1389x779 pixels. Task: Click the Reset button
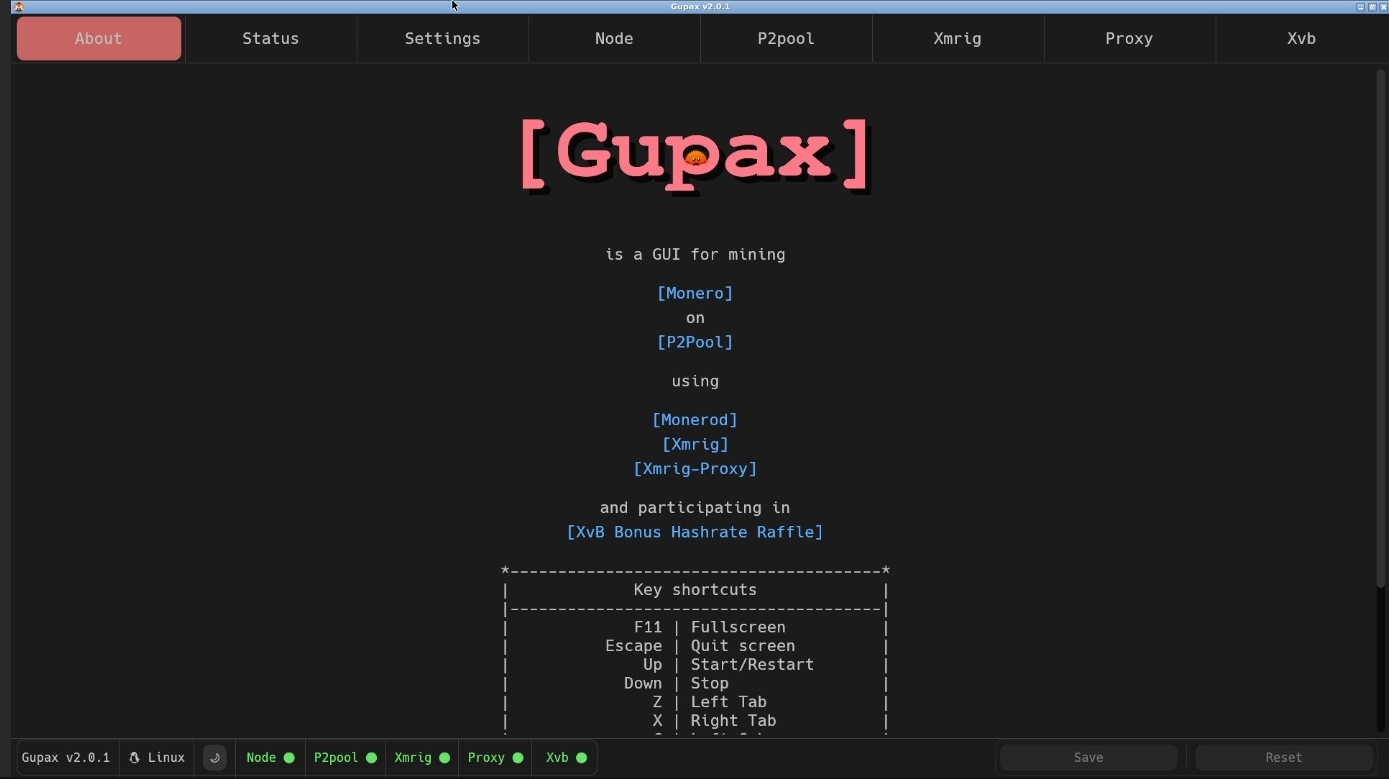pos(1284,758)
